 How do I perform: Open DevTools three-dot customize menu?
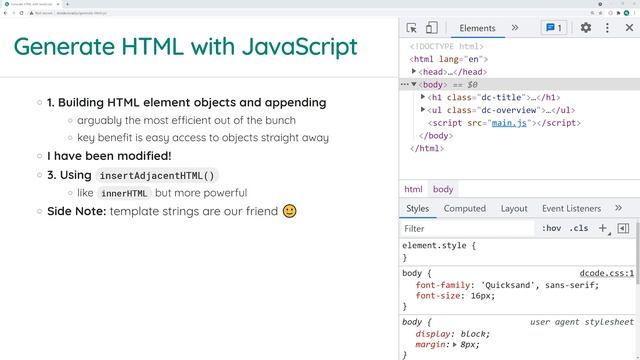(x=607, y=28)
